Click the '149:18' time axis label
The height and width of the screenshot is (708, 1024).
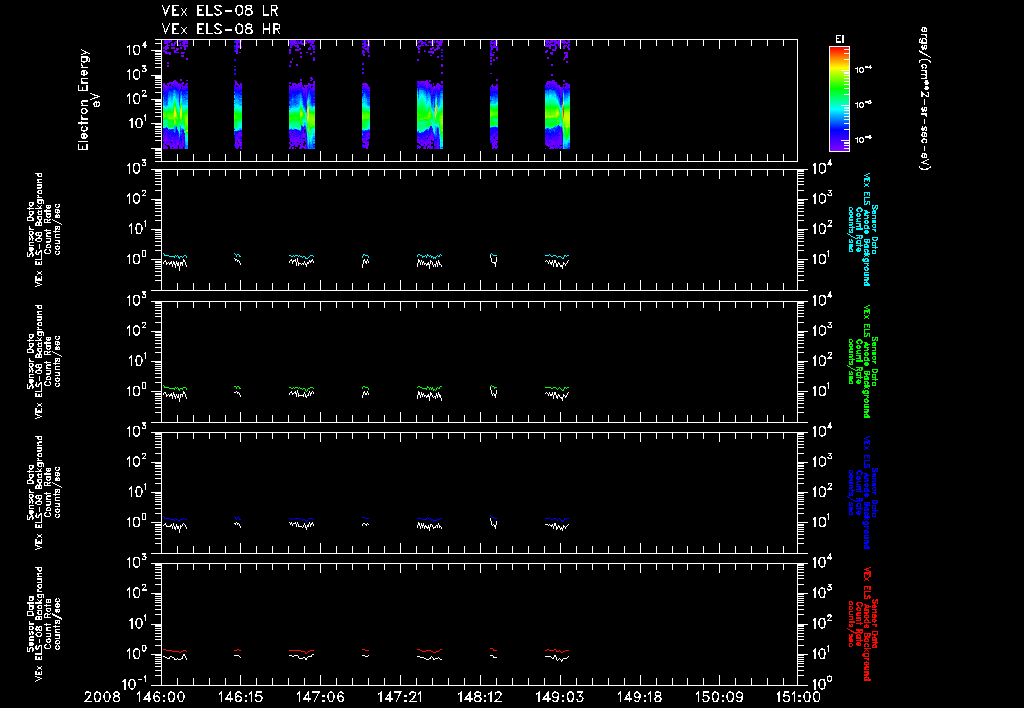[x=639, y=697]
